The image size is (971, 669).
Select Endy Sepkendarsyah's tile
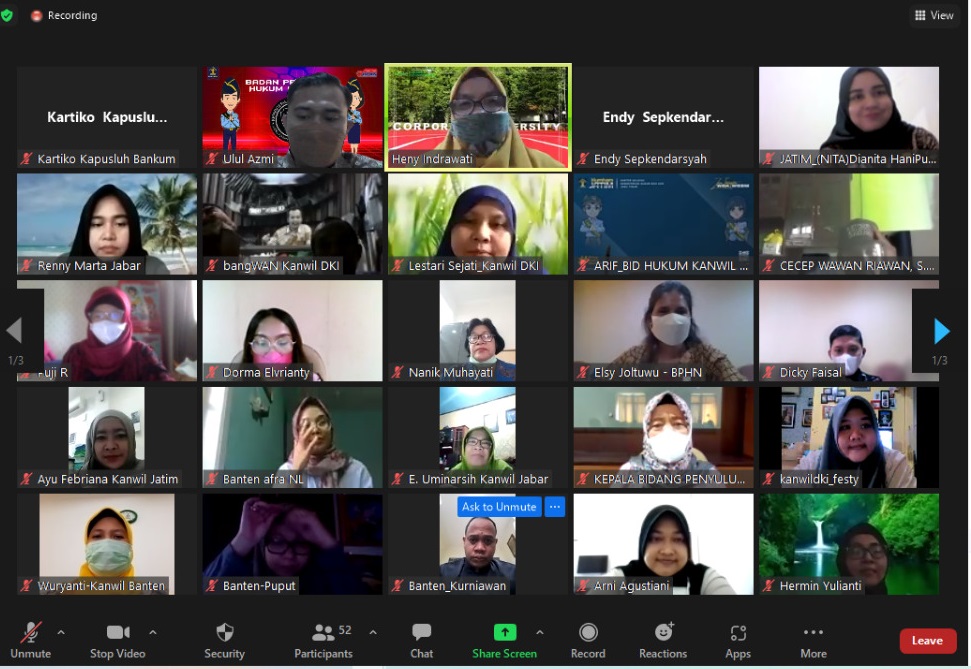click(x=663, y=117)
